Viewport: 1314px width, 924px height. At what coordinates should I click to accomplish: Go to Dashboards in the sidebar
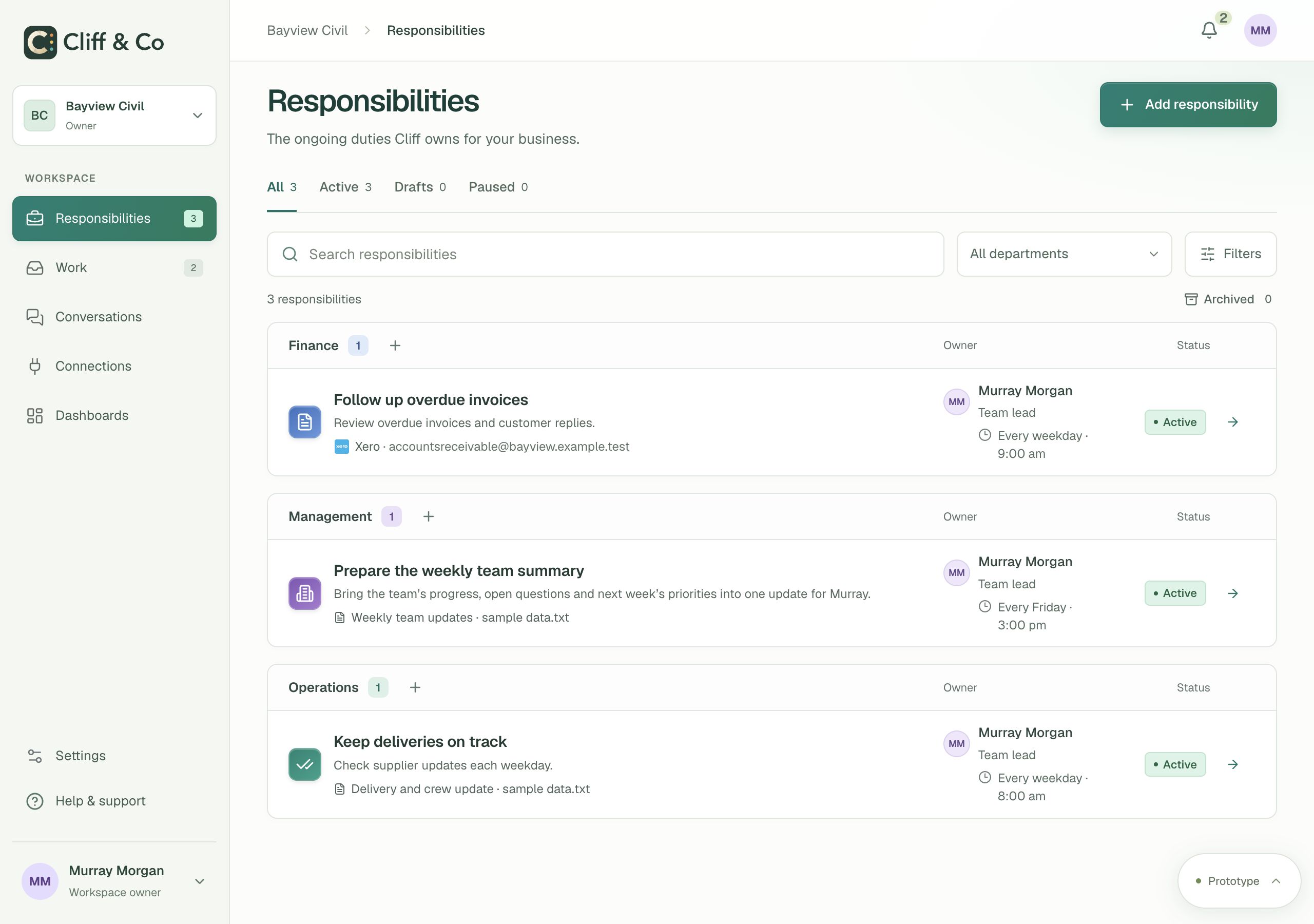(x=114, y=415)
